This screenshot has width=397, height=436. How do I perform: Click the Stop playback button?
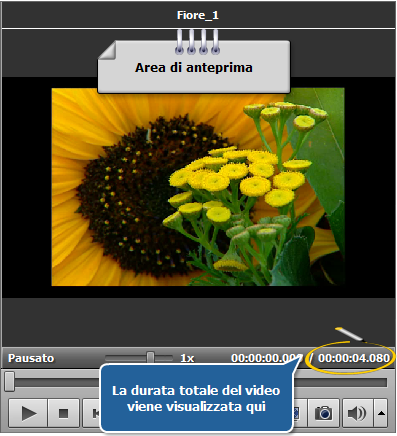click(x=63, y=413)
